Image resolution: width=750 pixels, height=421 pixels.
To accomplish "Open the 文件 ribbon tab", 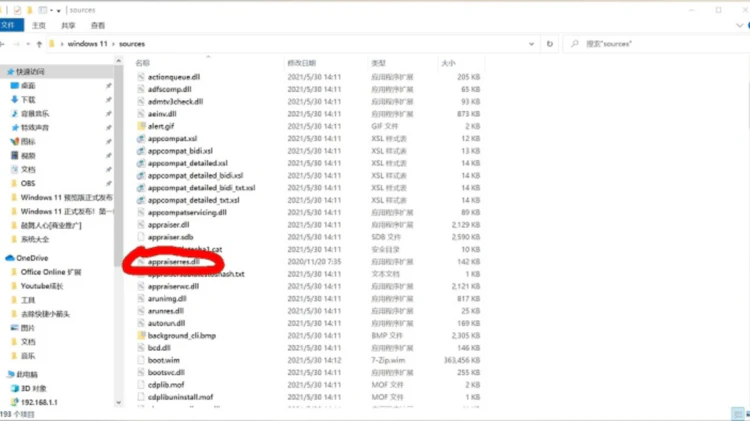I will click(10, 25).
